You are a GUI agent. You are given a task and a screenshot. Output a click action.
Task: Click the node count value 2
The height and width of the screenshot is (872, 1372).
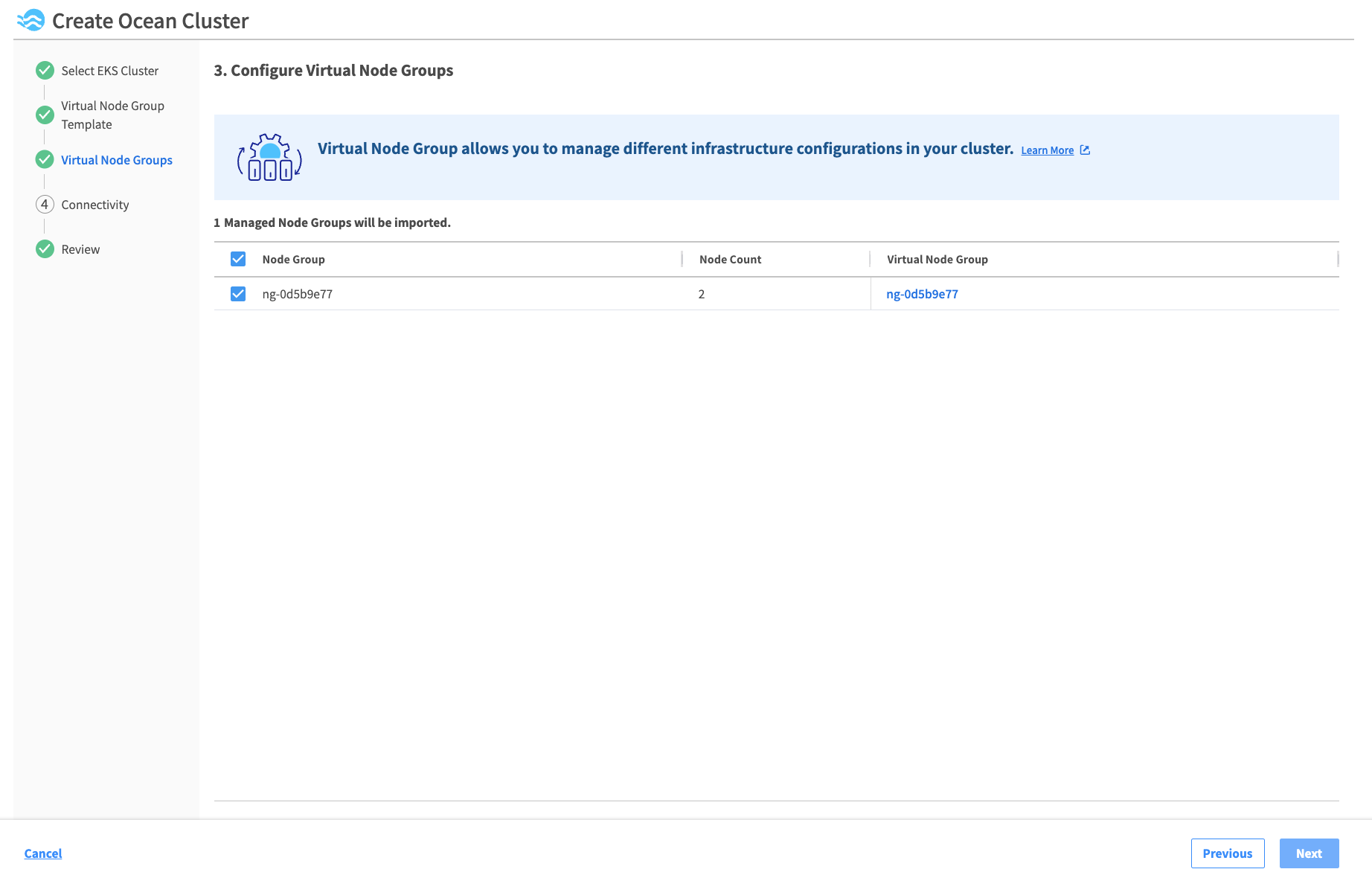tap(702, 294)
